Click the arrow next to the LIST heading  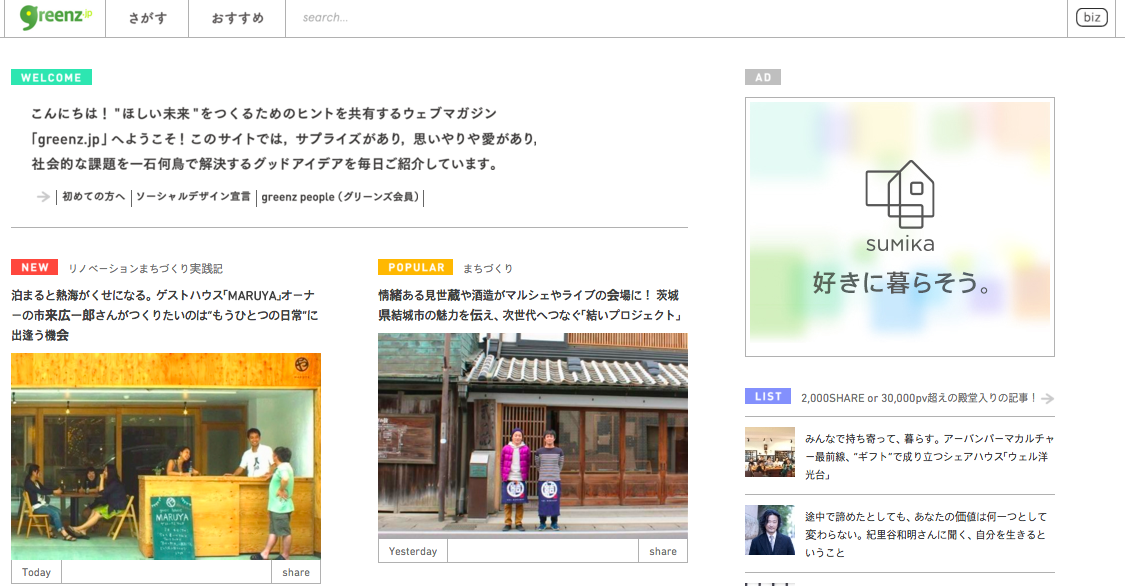[1048, 397]
